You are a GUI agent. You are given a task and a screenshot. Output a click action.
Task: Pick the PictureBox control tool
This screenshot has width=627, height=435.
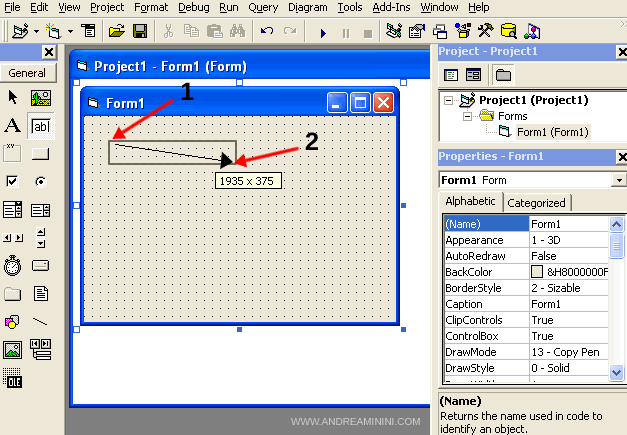point(40,98)
